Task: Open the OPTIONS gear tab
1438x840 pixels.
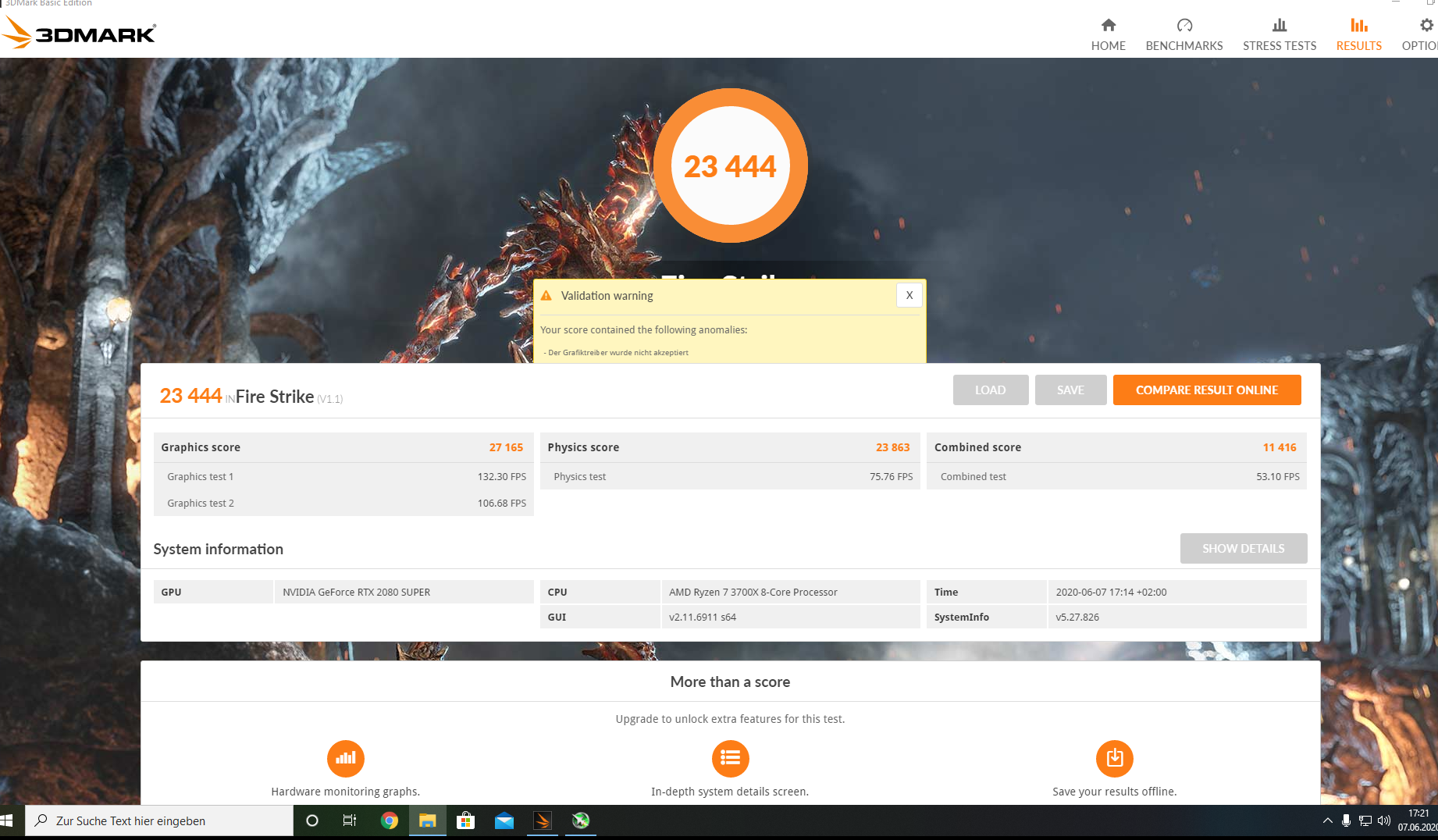Action: [1421, 35]
